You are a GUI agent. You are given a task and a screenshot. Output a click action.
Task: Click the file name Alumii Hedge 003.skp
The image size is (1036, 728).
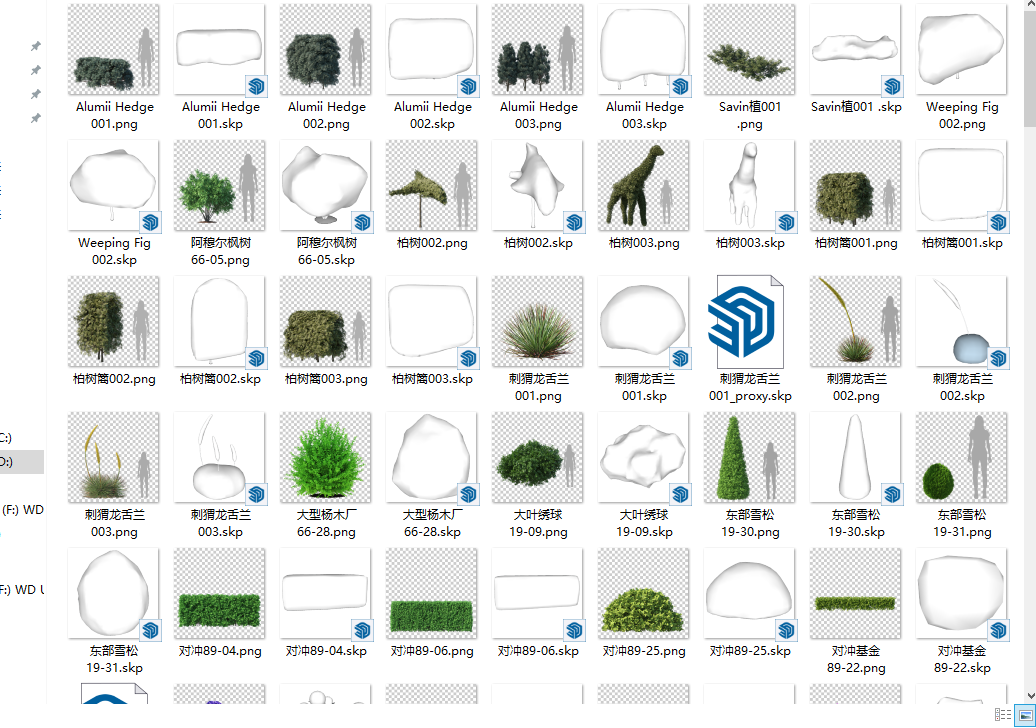644,115
